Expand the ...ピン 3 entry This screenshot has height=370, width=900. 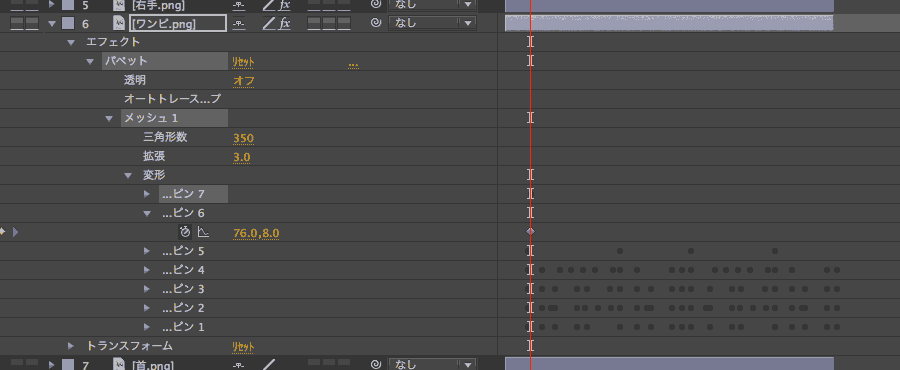pos(147,289)
